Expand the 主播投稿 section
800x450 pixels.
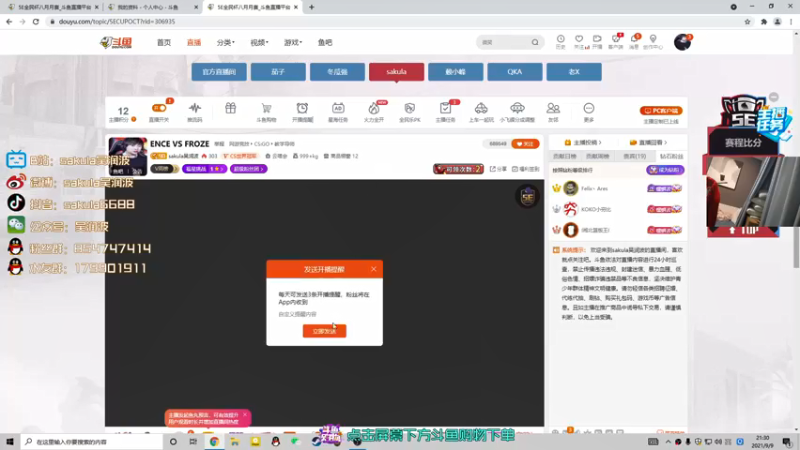point(583,142)
